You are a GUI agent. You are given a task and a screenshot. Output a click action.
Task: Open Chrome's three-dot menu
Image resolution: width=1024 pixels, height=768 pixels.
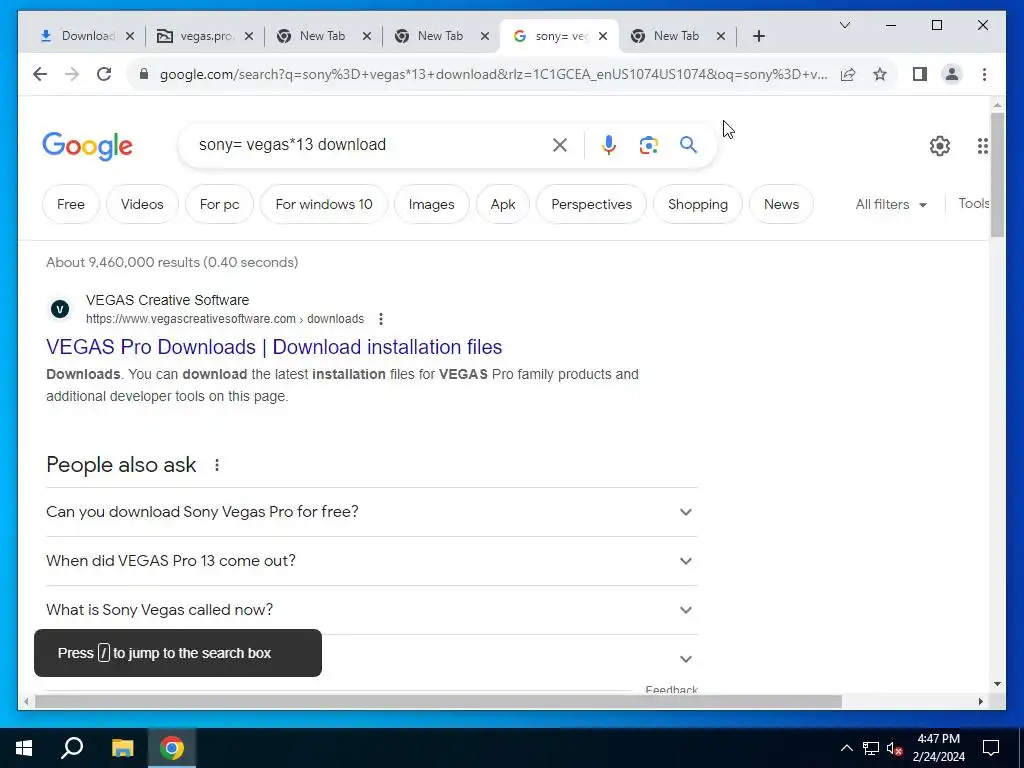[x=984, y=74]
